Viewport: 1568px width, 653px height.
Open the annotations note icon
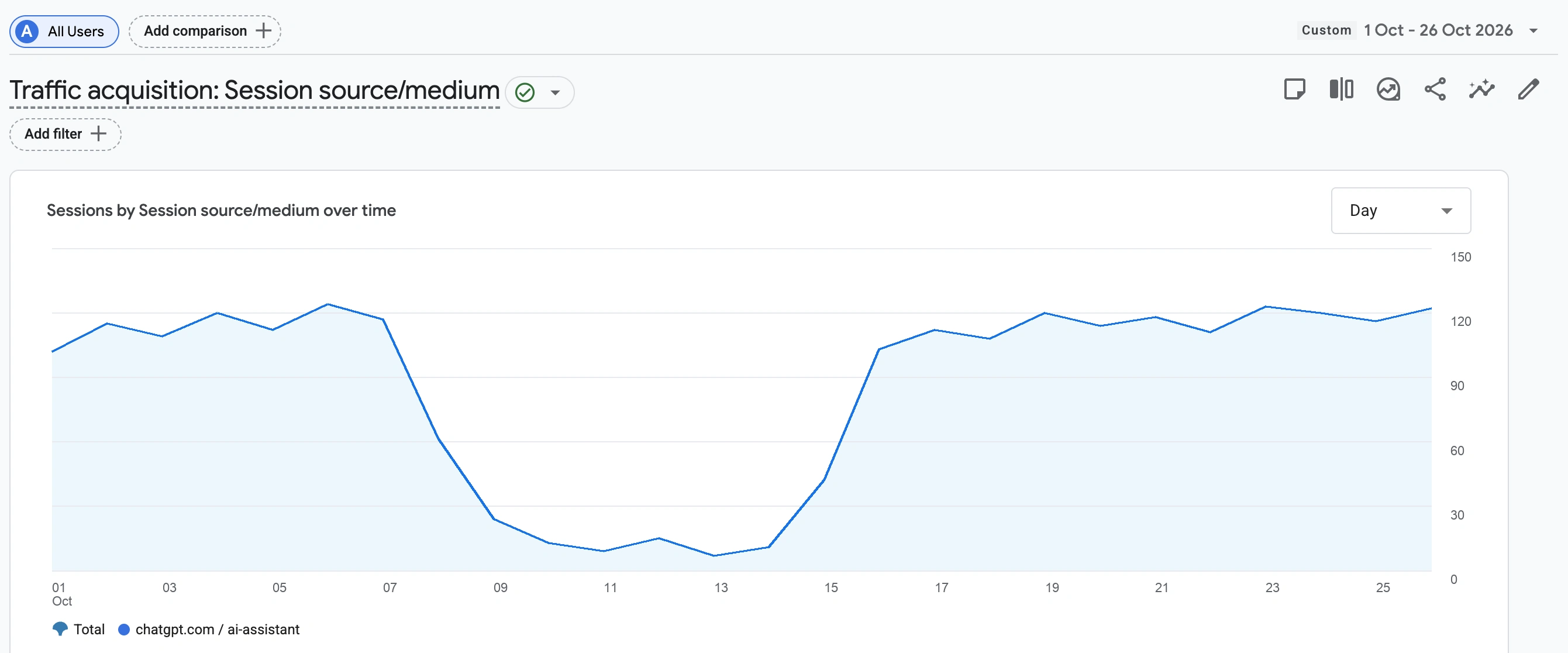(1294, 90)
